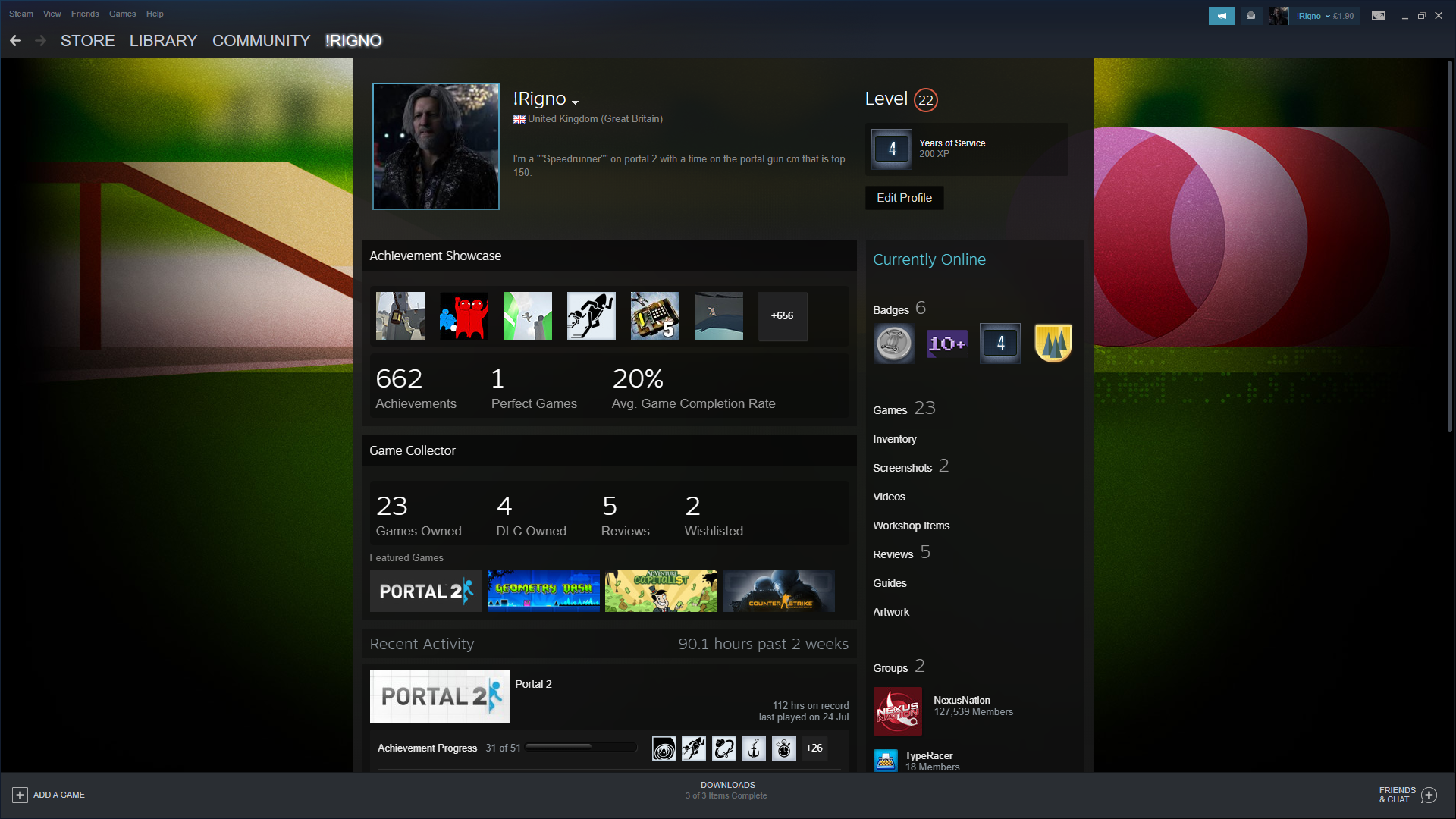
Task: Open the Workshop Items link
Action: click(x=912, y=526)
